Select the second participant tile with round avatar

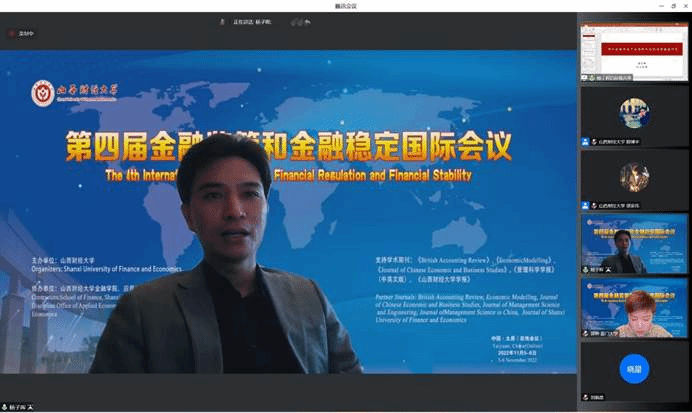pos(632,113)
